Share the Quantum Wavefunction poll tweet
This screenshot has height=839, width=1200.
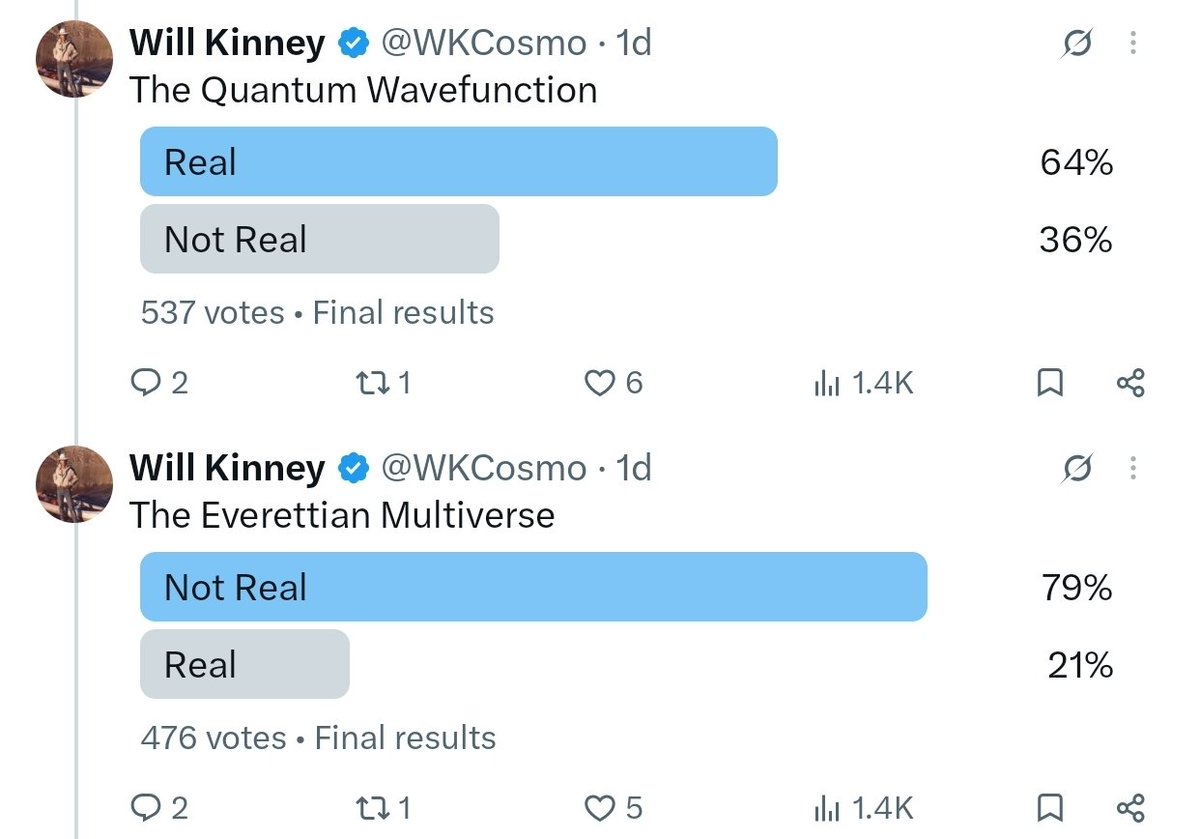pyautogui.click(x=1130, y=383)
